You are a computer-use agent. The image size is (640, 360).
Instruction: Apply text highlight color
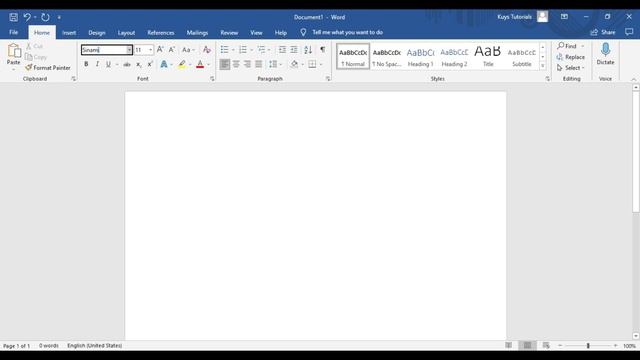click(182, 64)
